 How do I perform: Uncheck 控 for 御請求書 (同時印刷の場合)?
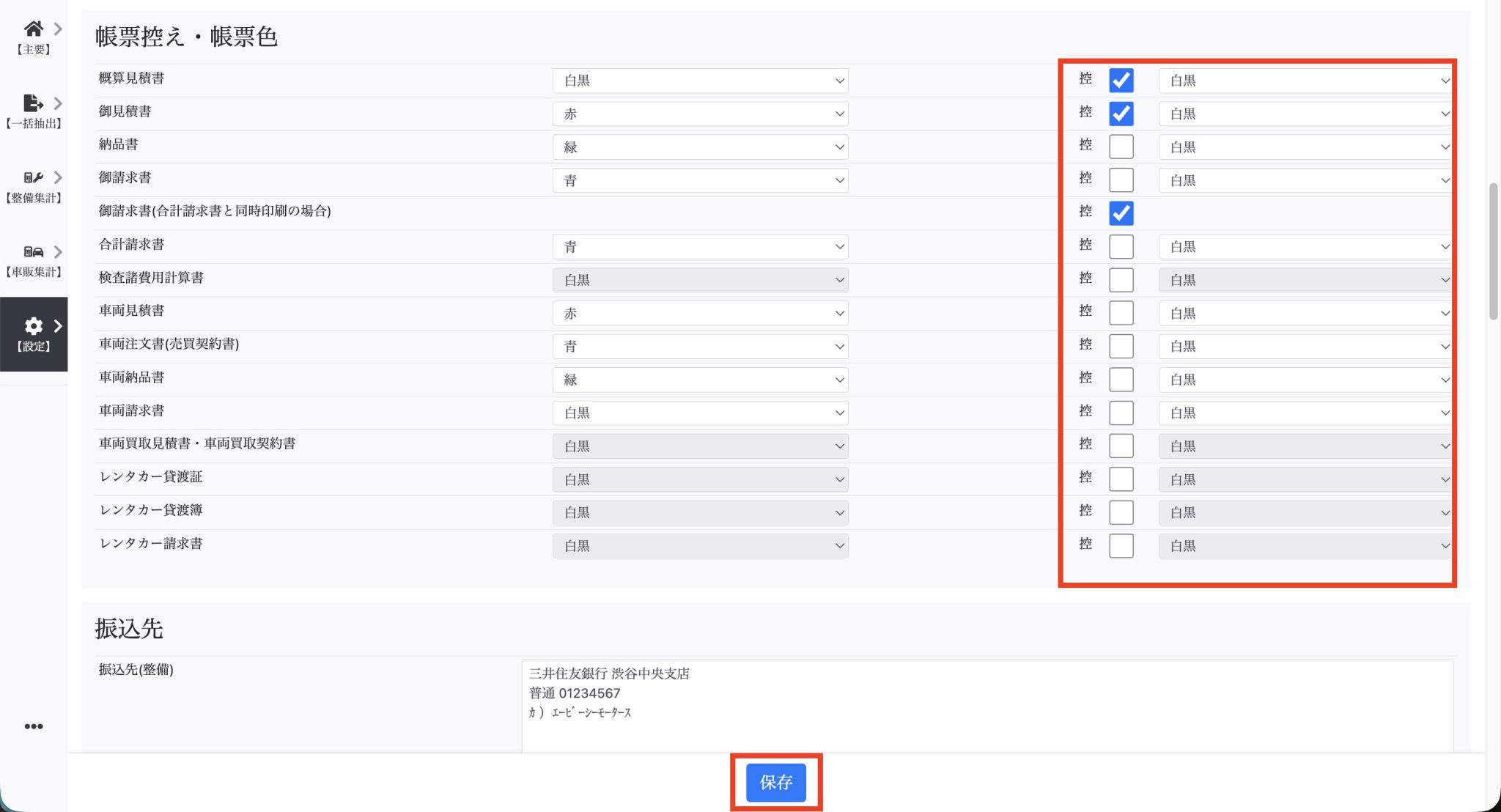pyautogui.click(x=1121, y=213)
